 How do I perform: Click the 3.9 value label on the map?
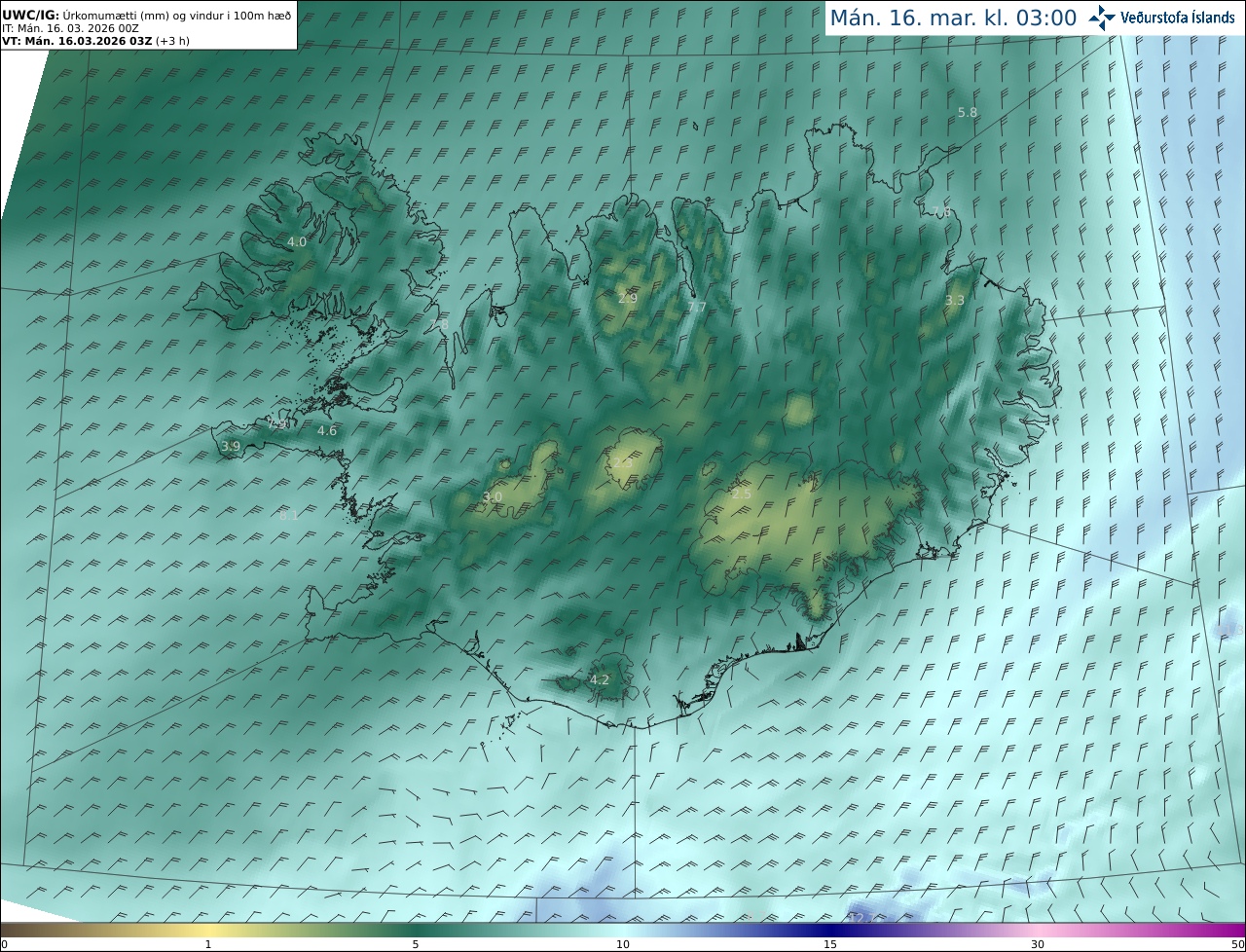(231, 446)
